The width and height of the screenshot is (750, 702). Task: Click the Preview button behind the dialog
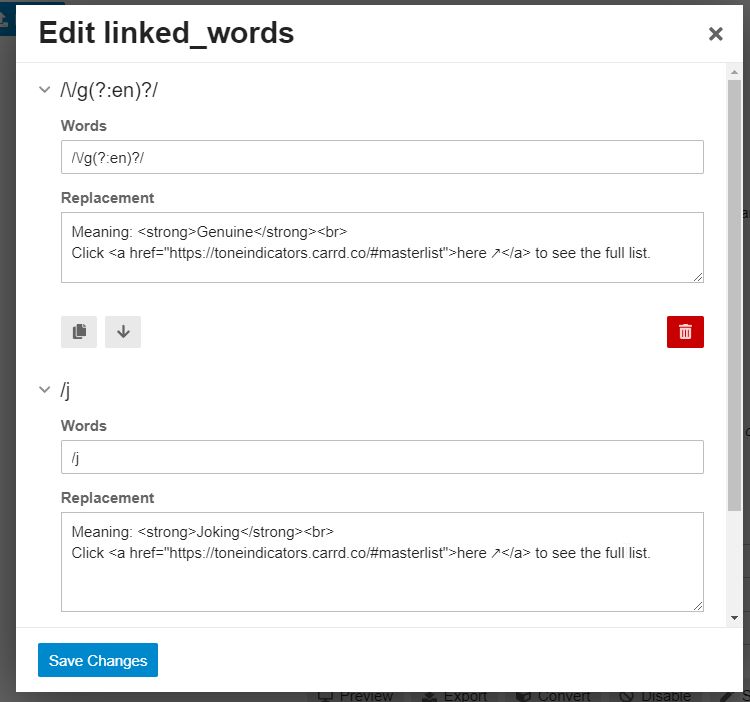356,696
